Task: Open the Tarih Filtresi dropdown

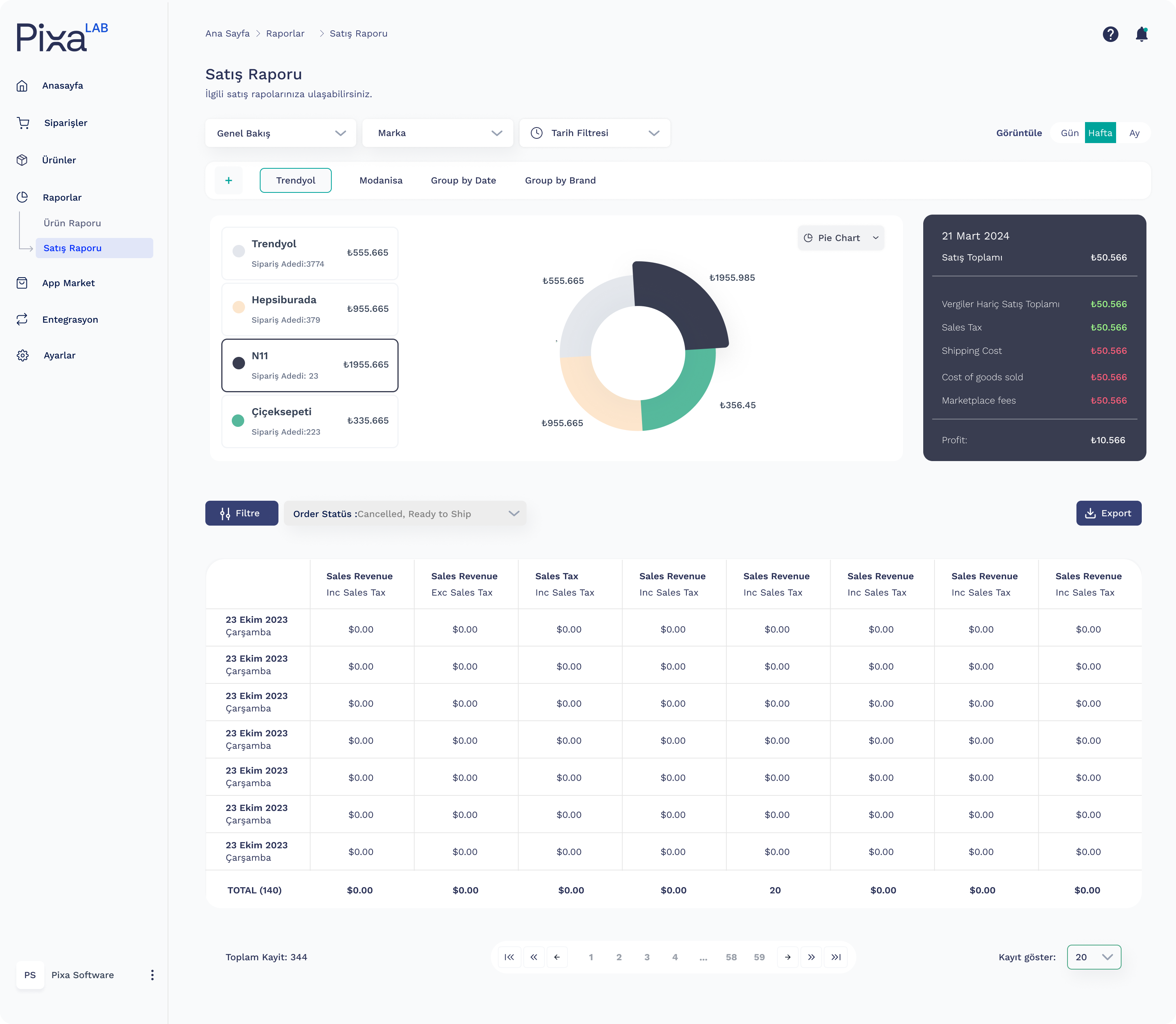Action: (595, 133)
